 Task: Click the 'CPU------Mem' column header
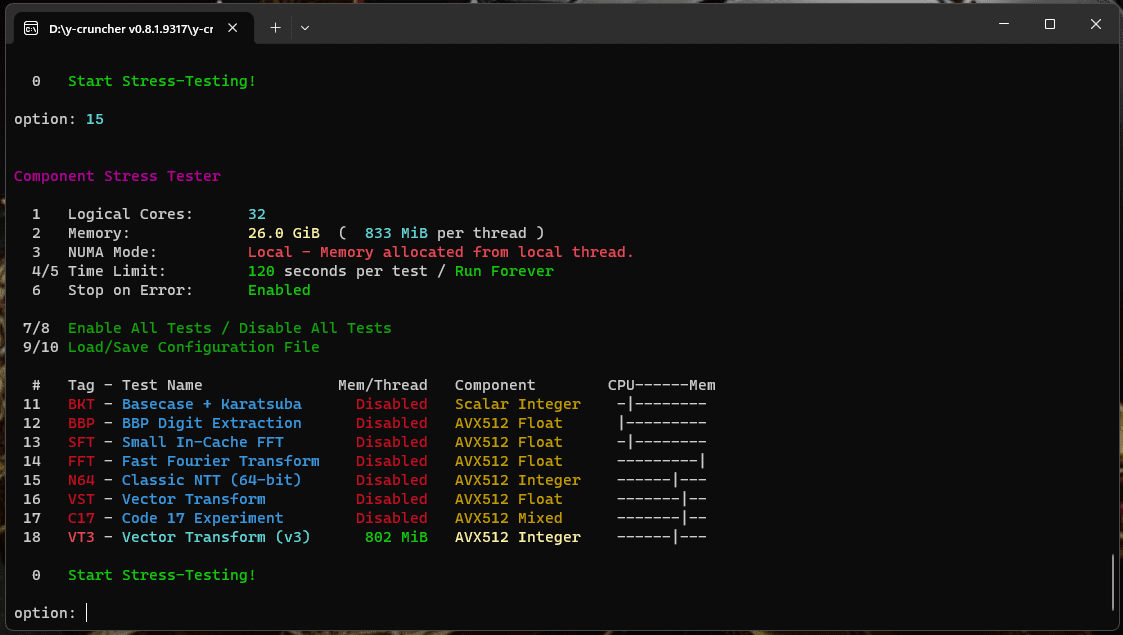662,385
